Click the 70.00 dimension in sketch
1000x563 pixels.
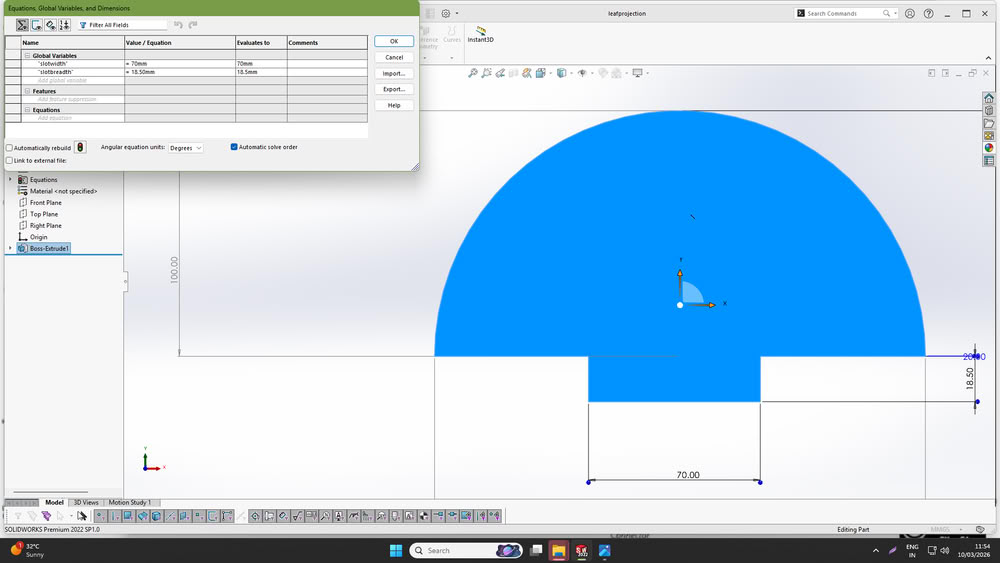pyautogui.click(x=688, y=475)
